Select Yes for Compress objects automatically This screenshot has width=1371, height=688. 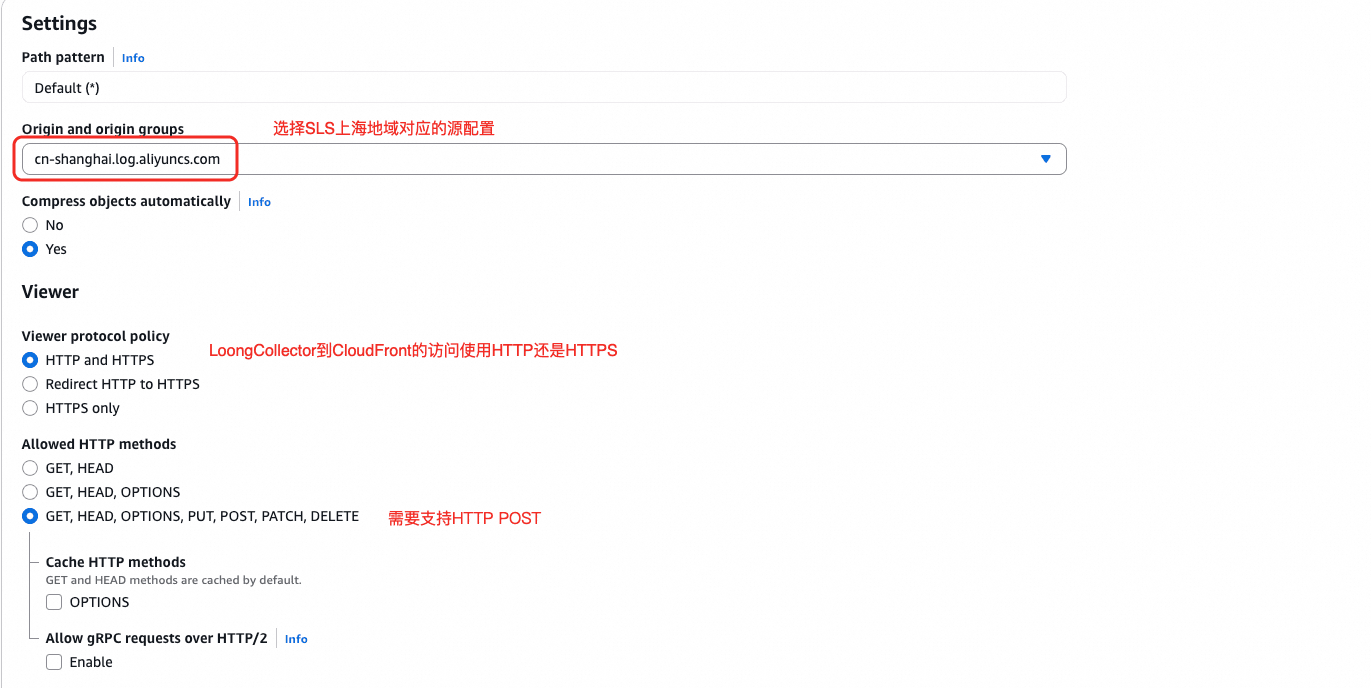click(30, 249)
